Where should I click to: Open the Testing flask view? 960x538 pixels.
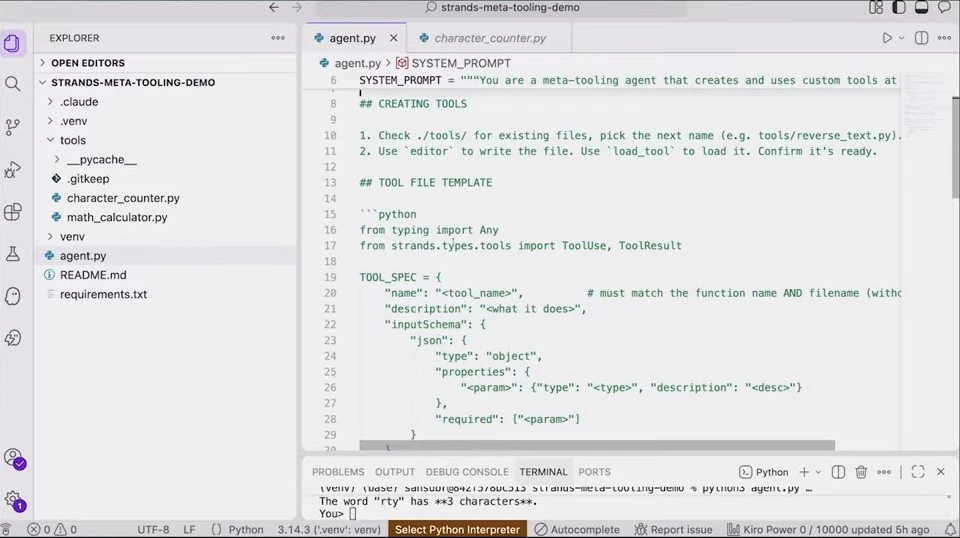point(12,254)
